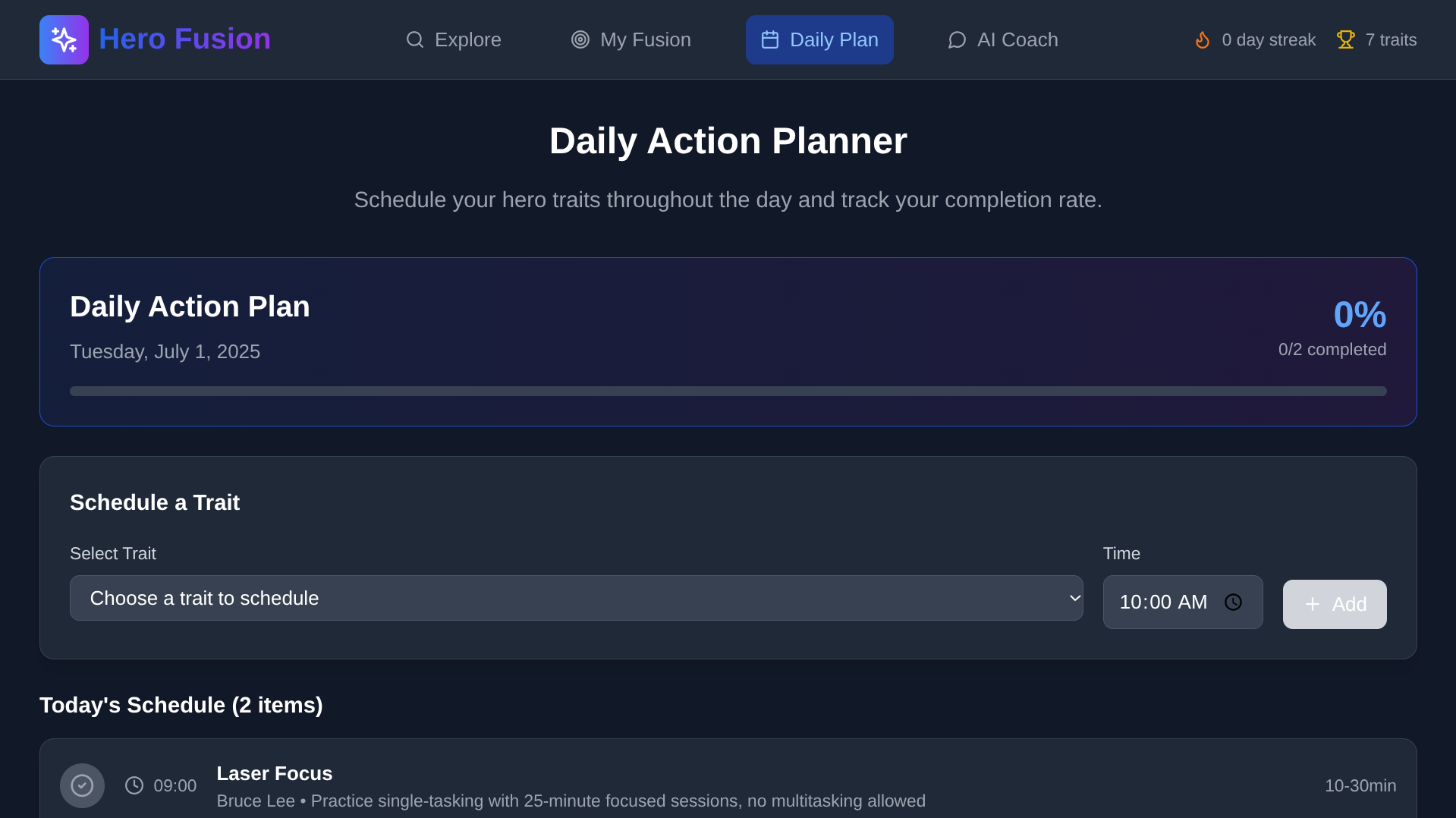Click the target icon beside My Fusion
Screen dimensions: 1456x818
580,39
